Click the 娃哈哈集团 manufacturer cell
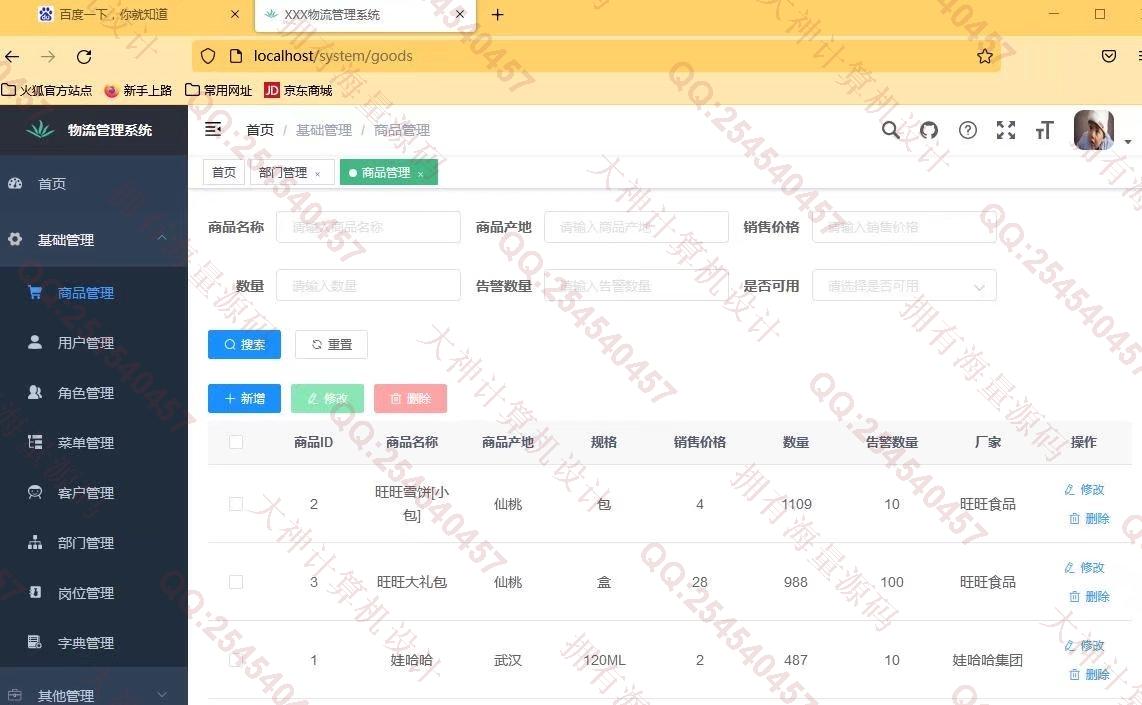The width and height of the screenshot is (1142, 705). click(x=988, y=660)
